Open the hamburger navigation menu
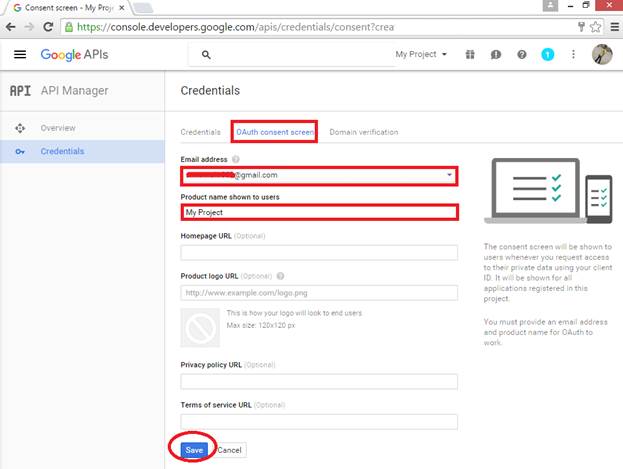This screenshot has height=469, width=623. coord(20,54)
